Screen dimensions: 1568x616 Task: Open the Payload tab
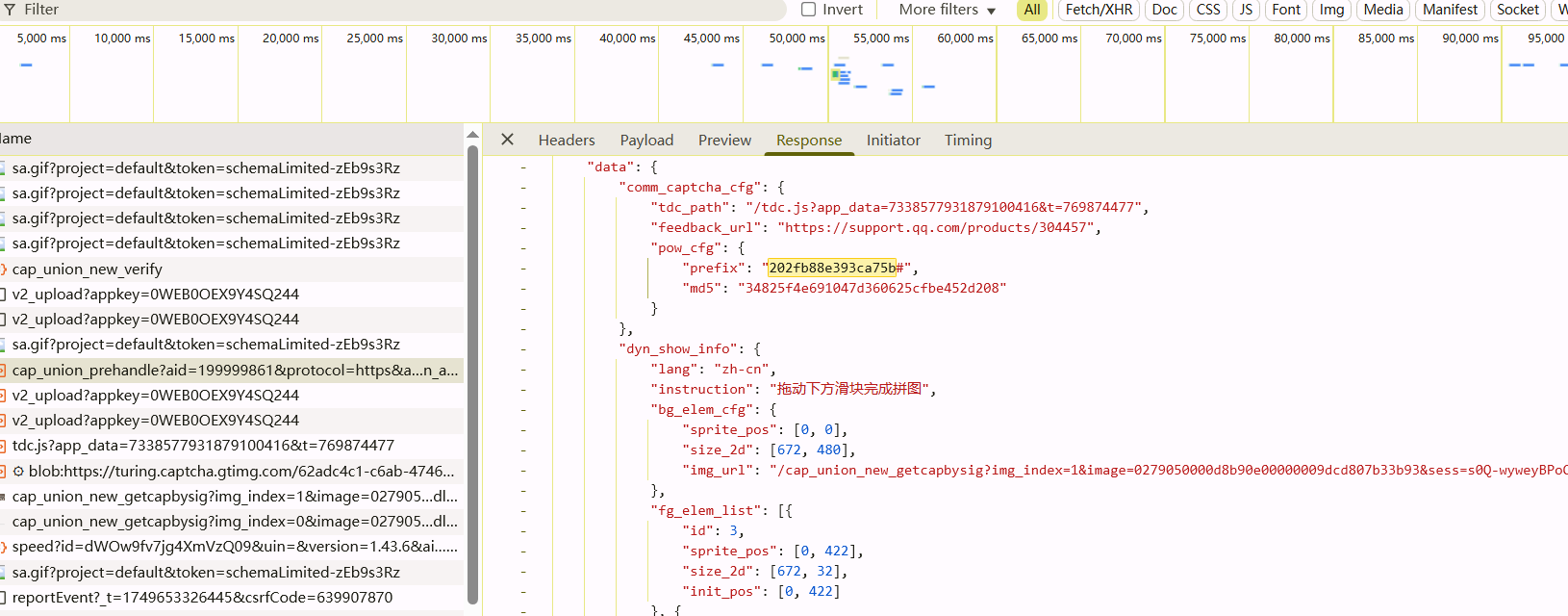point(646,141)
